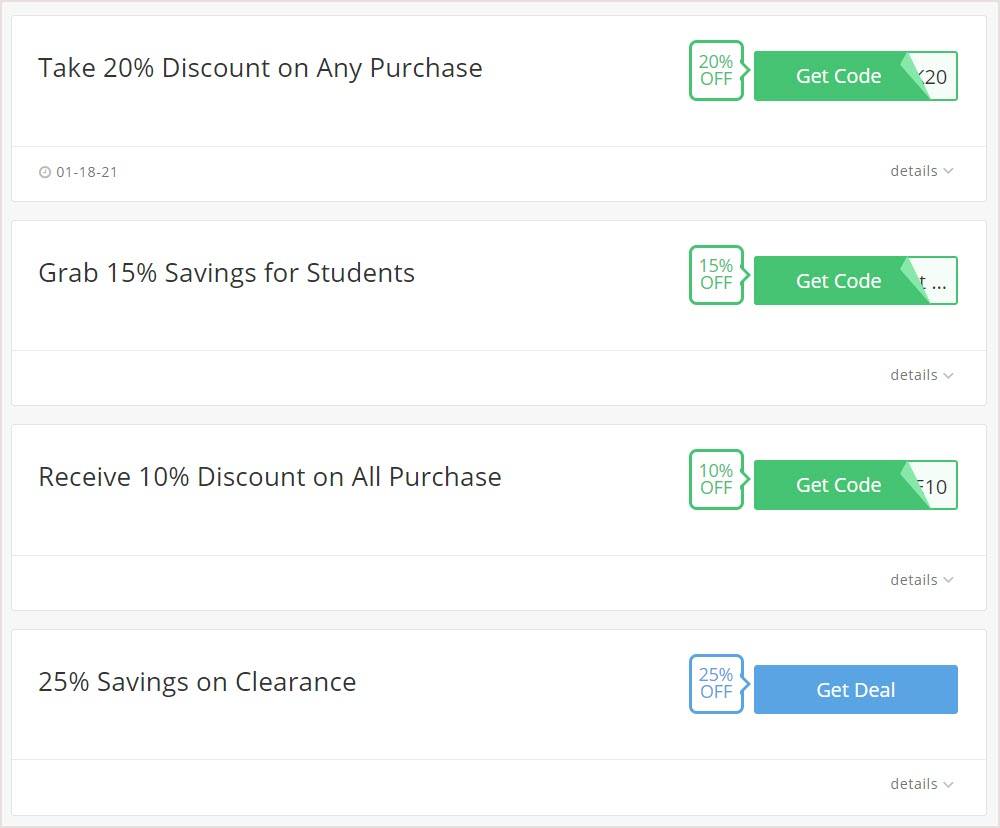The image size is (1000, 828).
Task: Click the 20% OFF badge icon
Action: tap(717, 71)
